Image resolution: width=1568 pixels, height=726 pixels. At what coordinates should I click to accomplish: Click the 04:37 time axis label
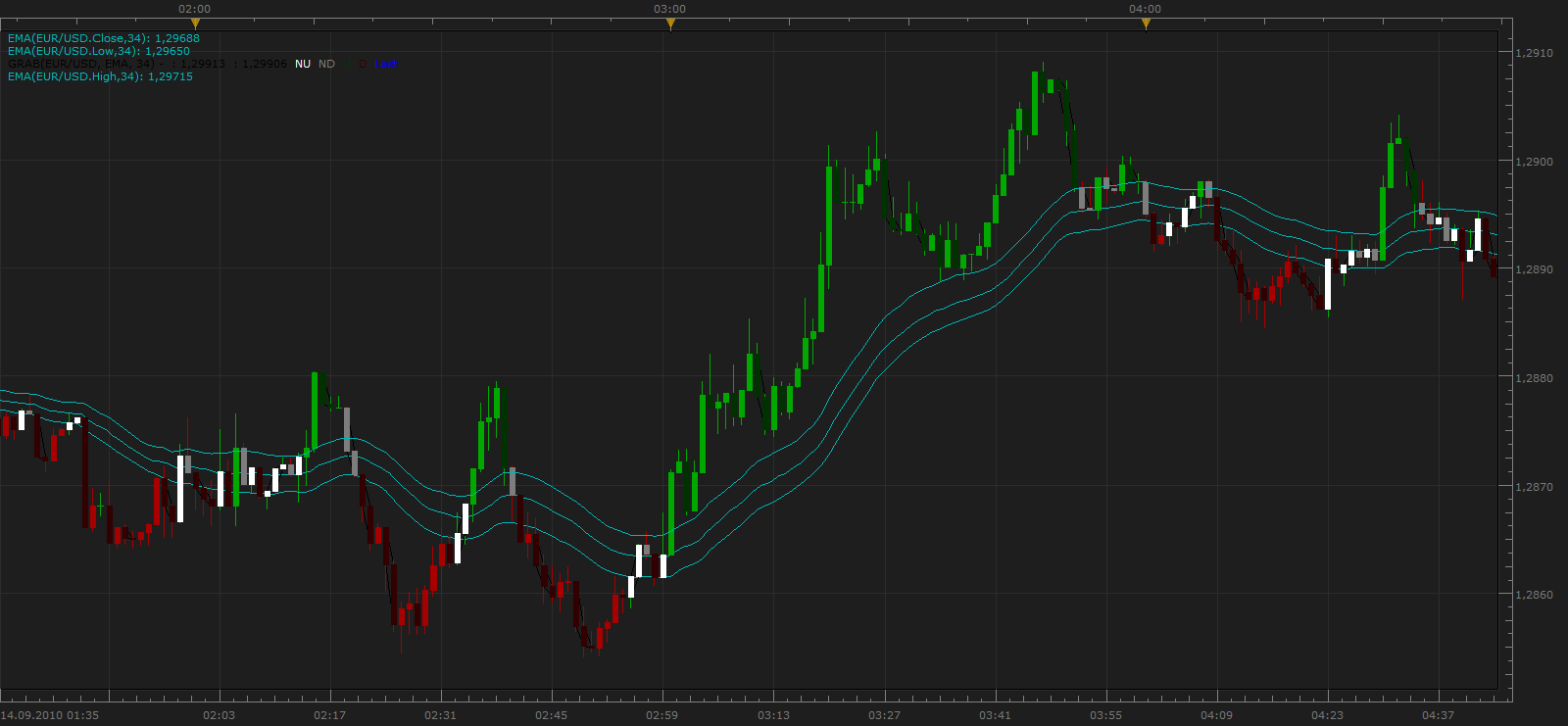click(x=1438, y=715)
